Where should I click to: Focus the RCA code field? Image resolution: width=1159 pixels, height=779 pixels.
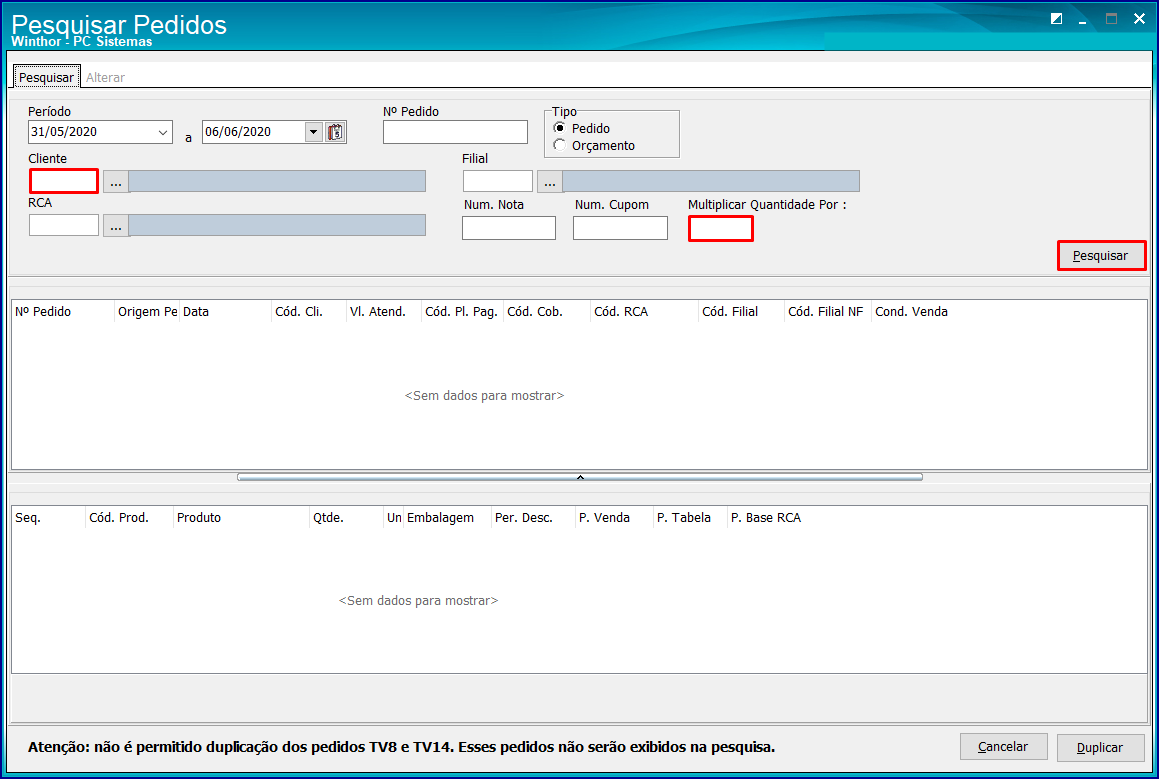pos(64,225)
